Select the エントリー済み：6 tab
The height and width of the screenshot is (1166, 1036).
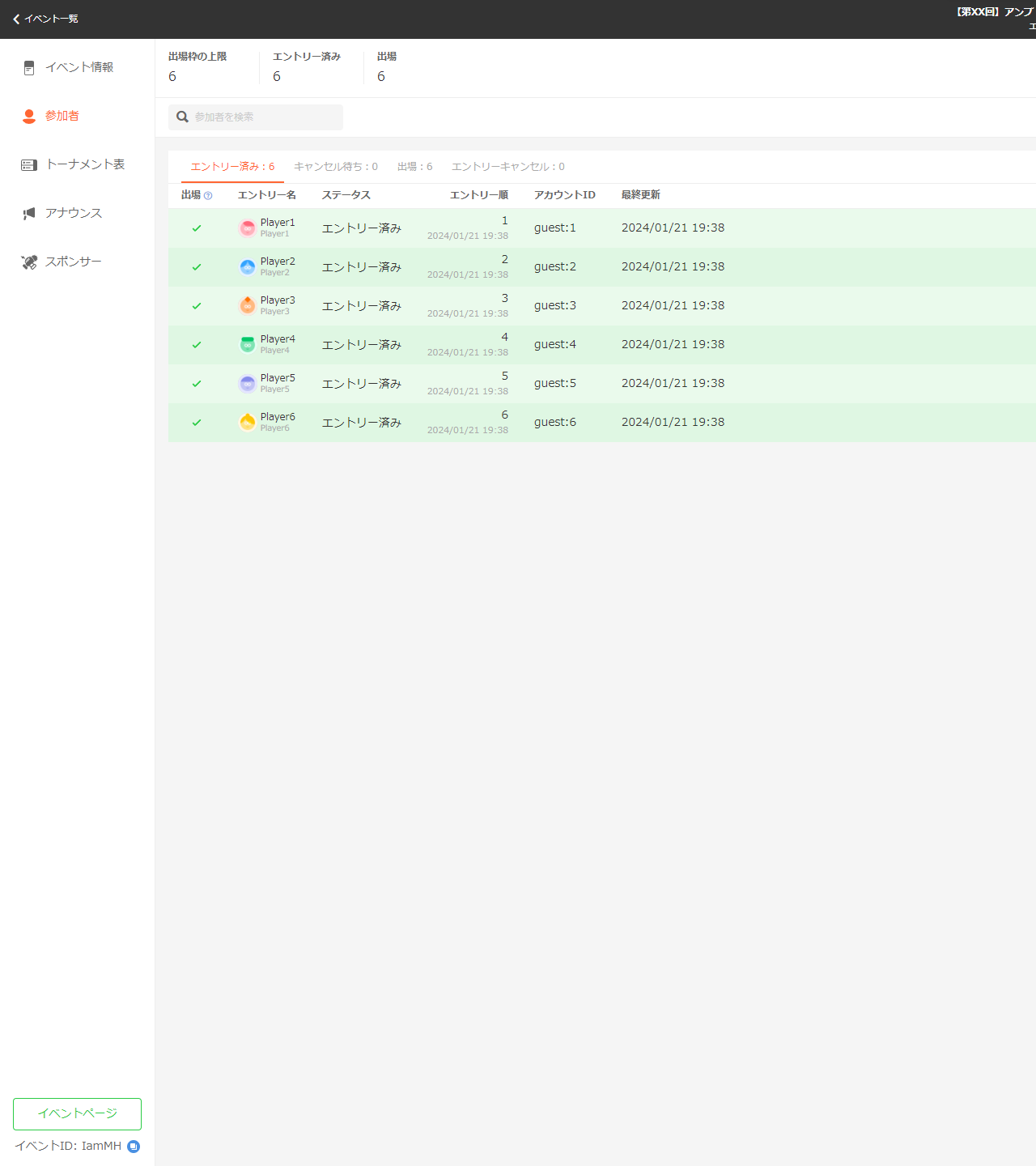tap(232, 167)
